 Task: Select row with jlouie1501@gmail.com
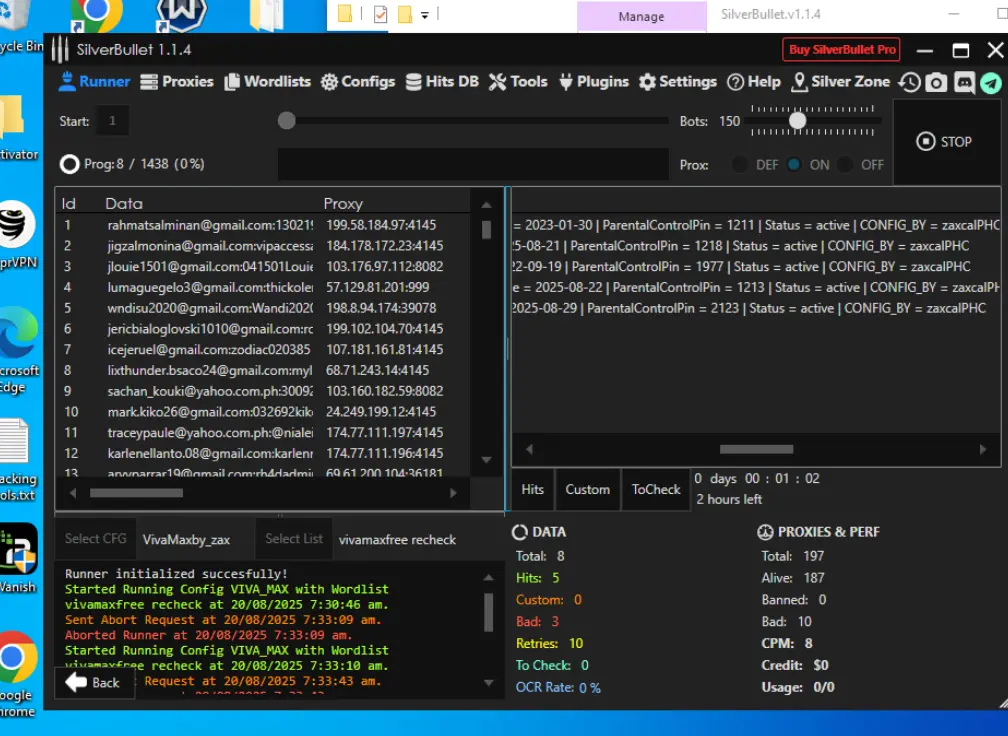[264, 266]
